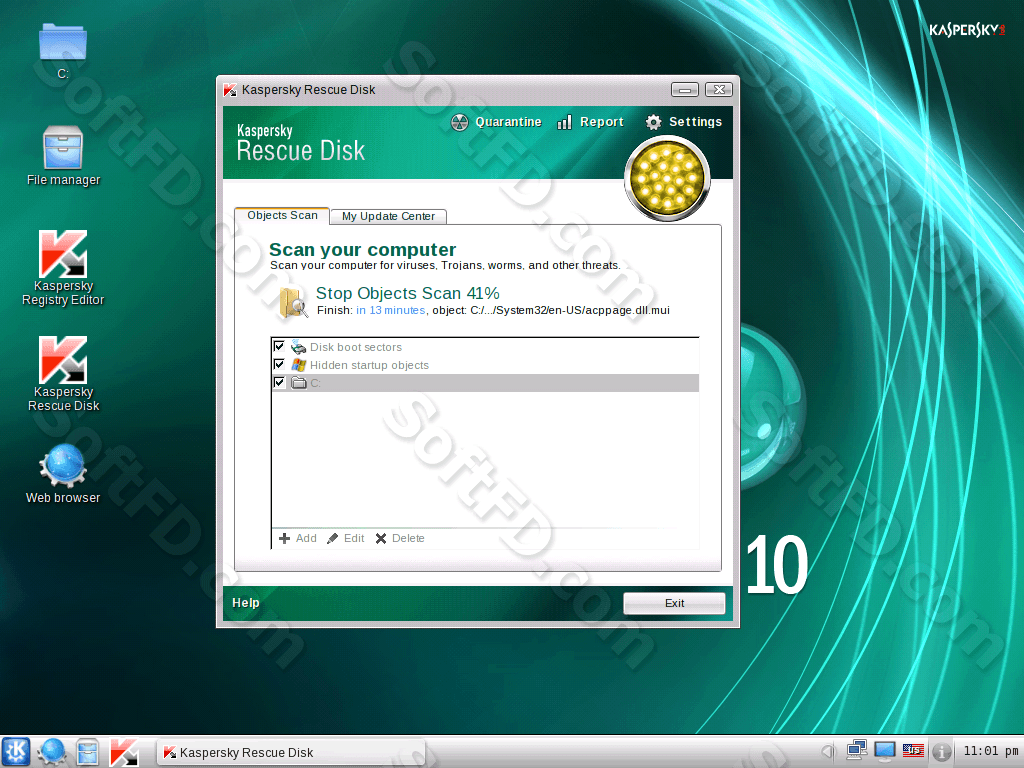Minimize the Kaspersky Rescue Disk window
Screen dimensions: 1024x768
[684, 89]
